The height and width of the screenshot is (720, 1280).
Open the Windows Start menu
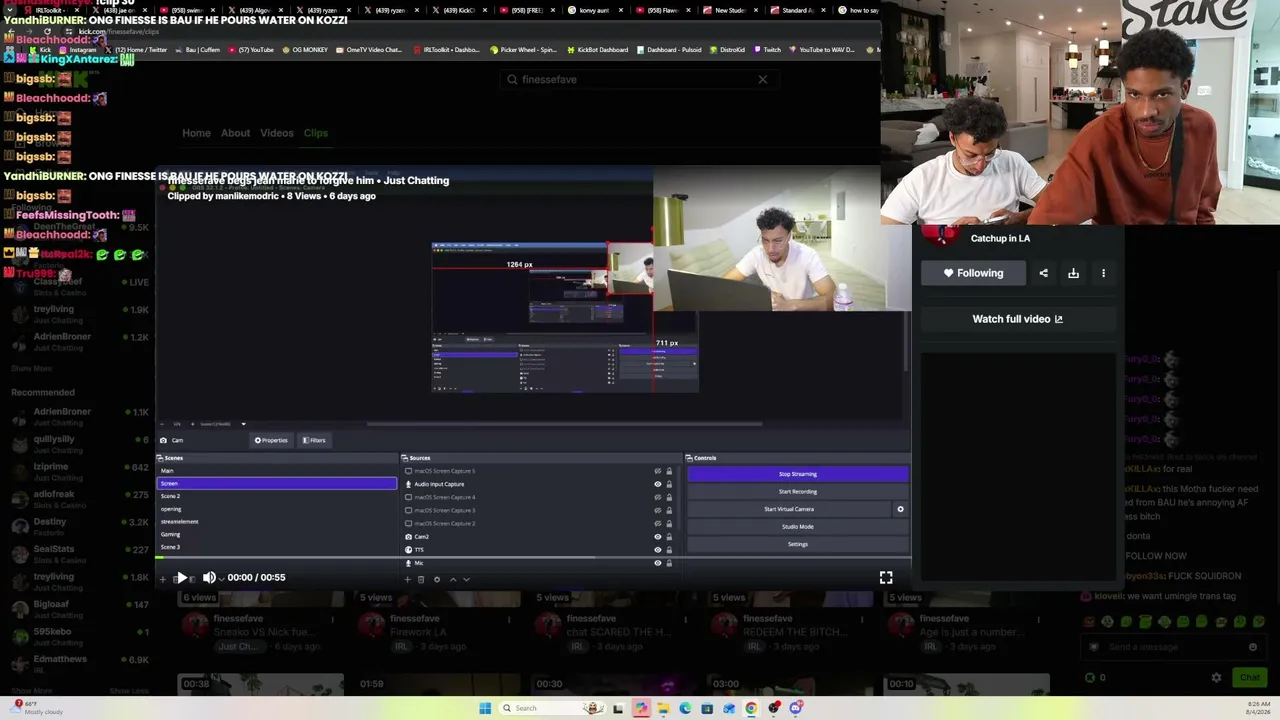pyautogui.click(x=485, y=708)
